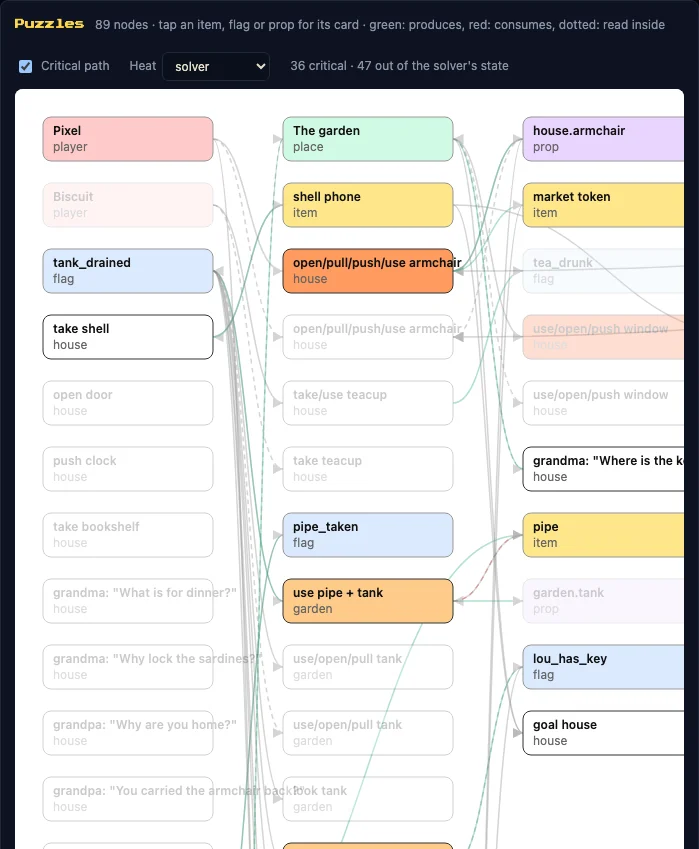
Task: Select the Pixel player node
Action: pos(128,139)
